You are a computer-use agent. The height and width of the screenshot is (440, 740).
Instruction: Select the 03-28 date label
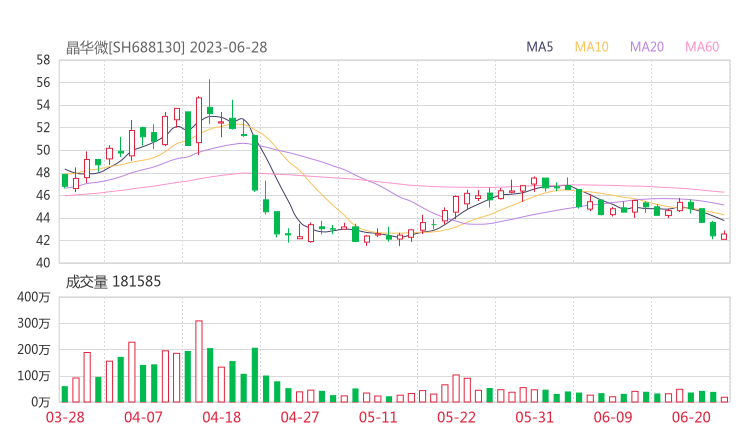pos(65,417)
